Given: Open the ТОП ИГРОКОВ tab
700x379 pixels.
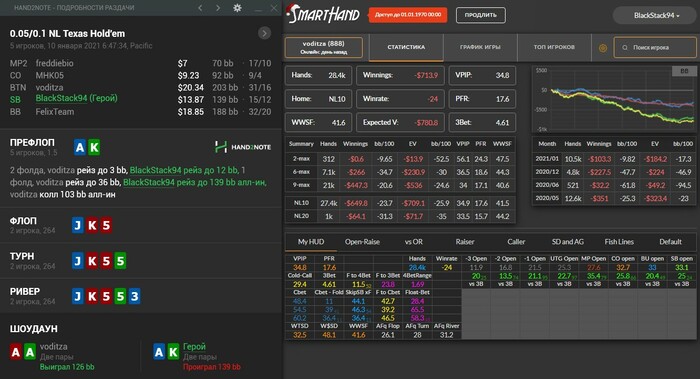Looking at the screenshot, I should pyautogui.click(x=554, y=47).
